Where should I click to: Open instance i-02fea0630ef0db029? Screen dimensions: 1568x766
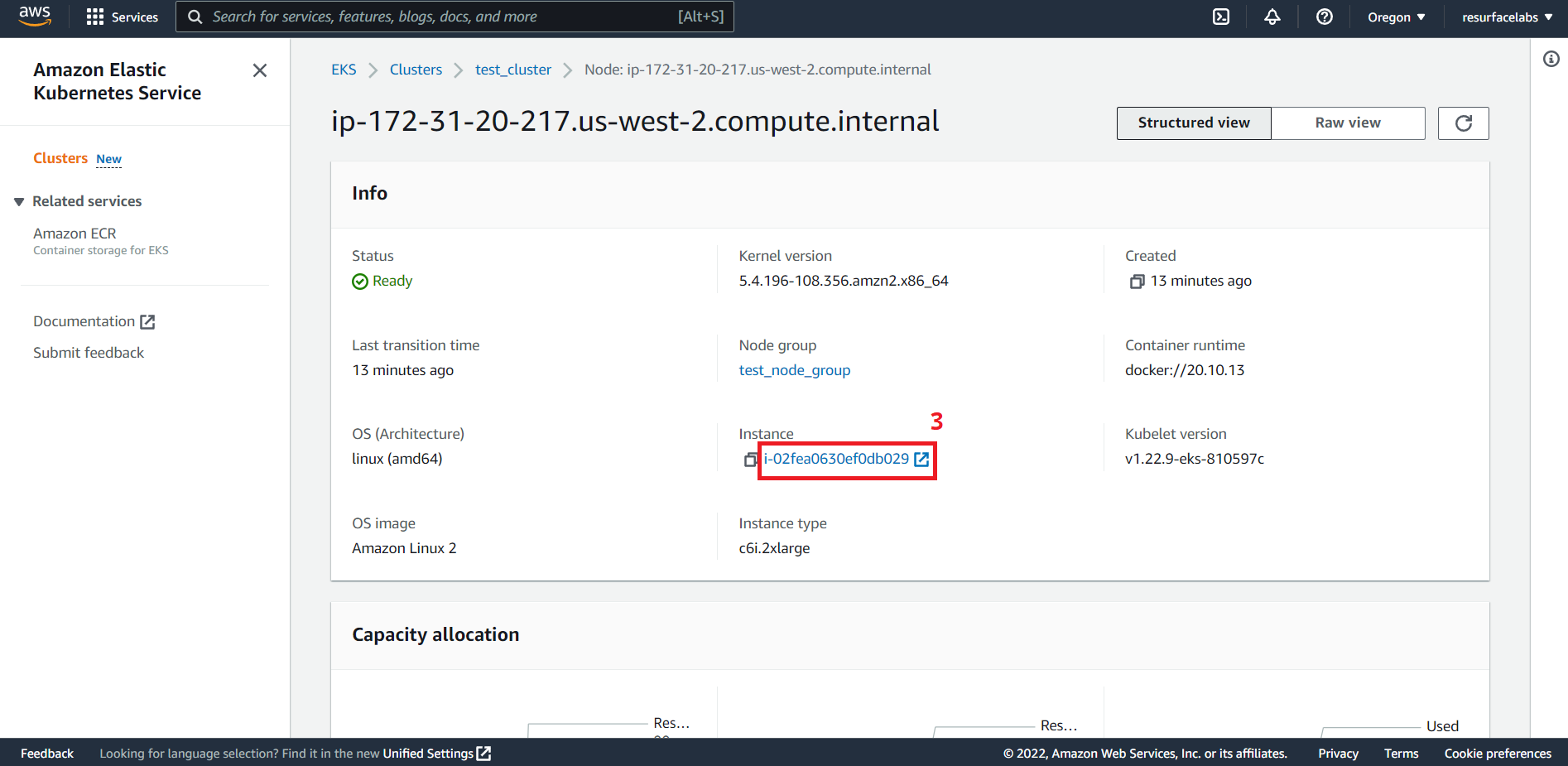click(x=836, y=459)
